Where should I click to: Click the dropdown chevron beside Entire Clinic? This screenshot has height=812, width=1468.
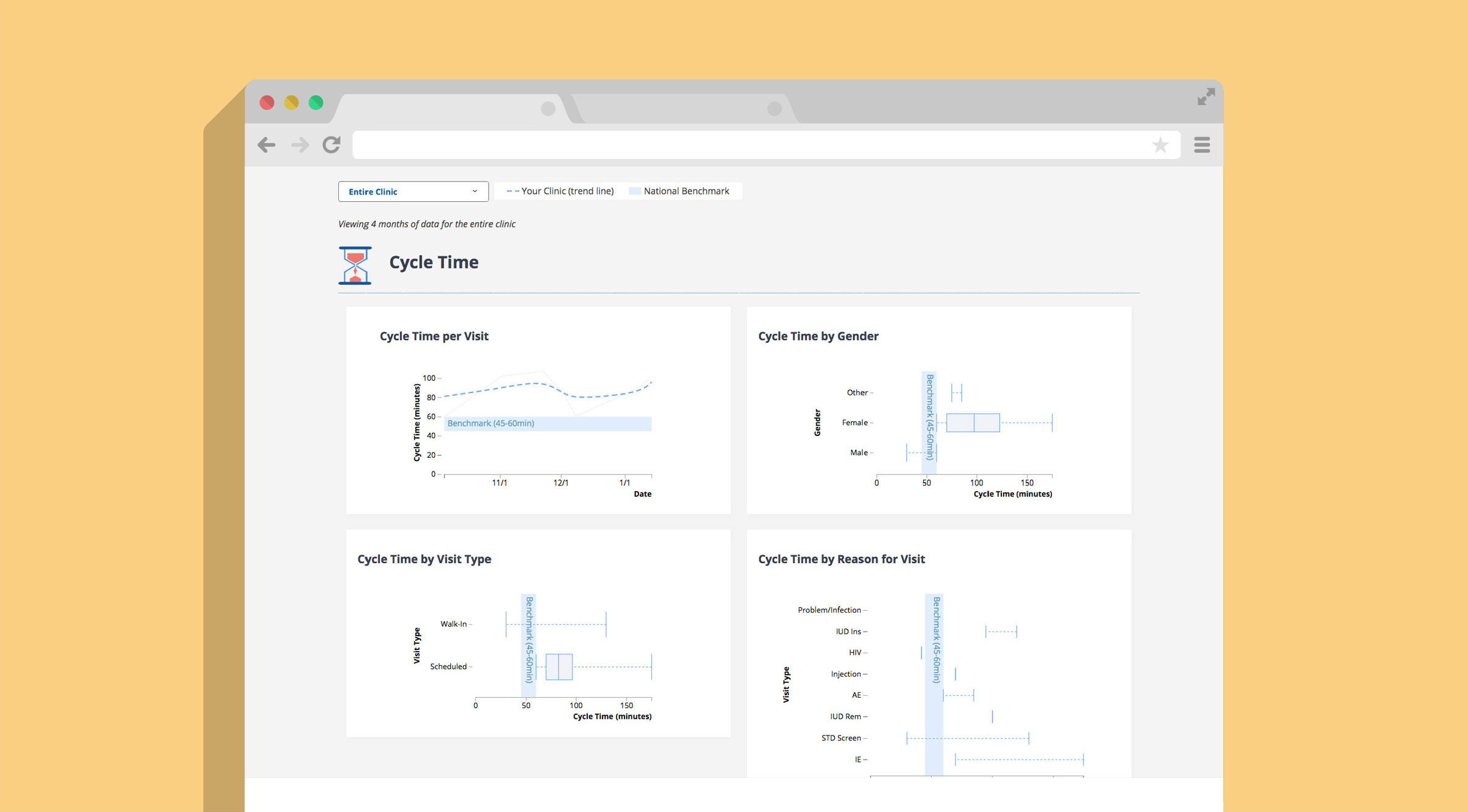pos(475,191)
